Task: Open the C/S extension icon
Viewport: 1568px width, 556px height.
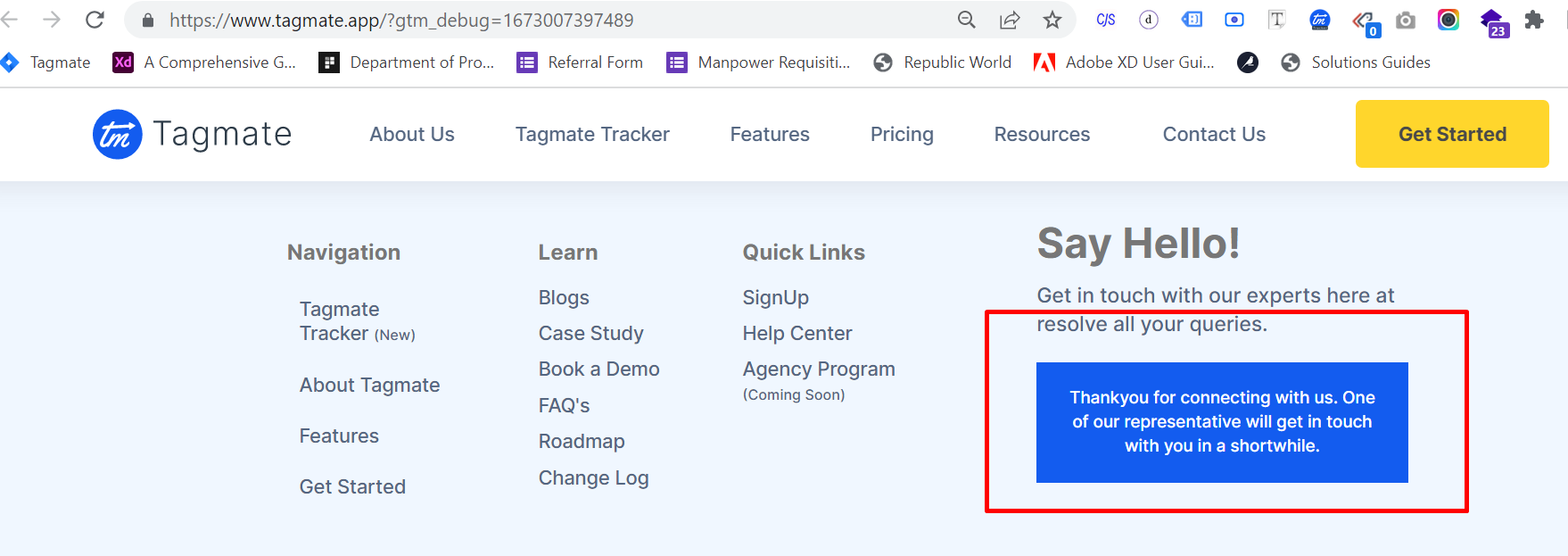Action: coord(1106,20)
